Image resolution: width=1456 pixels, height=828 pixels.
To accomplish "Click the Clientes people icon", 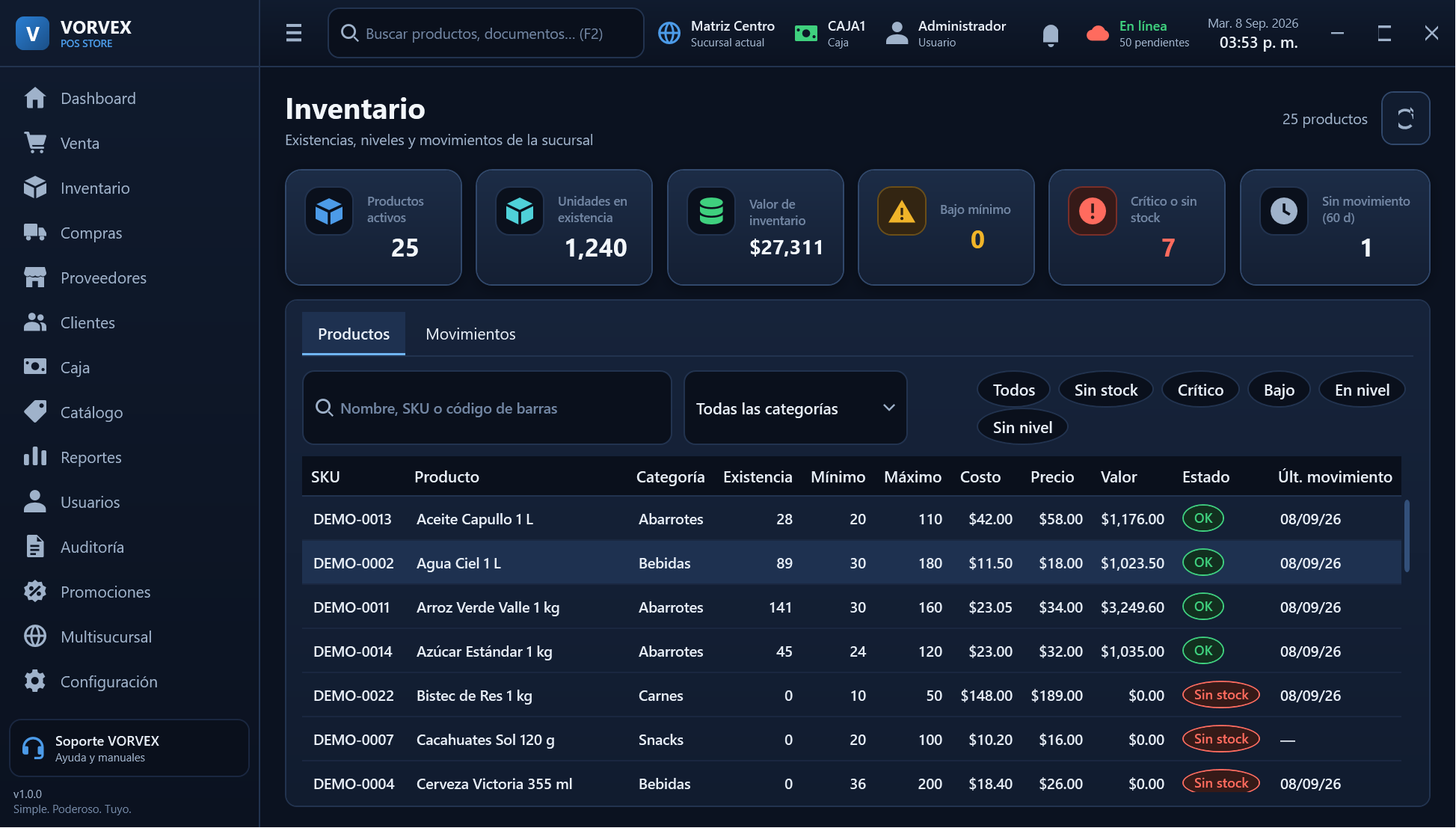I will pos(35,322).
